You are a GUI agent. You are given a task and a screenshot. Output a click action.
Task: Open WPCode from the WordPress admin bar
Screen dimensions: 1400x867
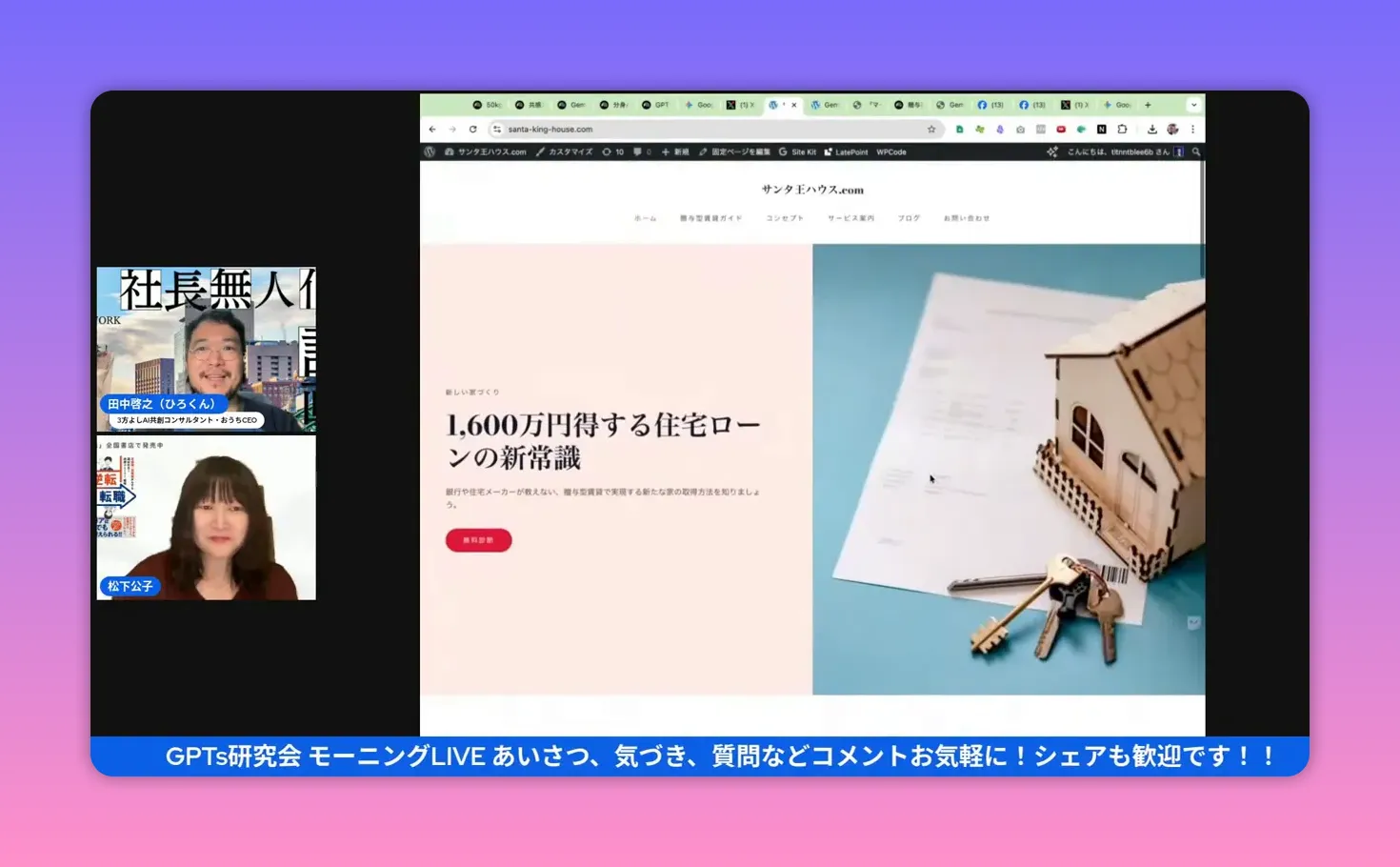pos(891,151)
